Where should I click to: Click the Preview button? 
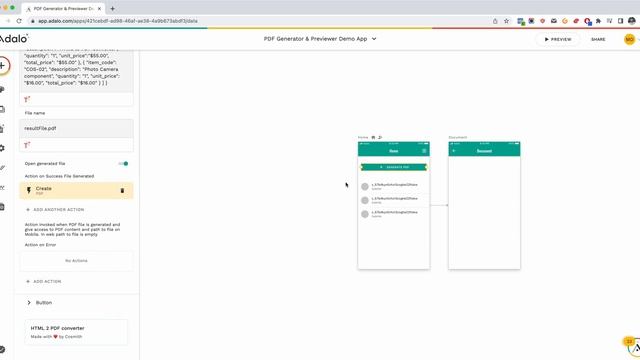pos(558,39)
